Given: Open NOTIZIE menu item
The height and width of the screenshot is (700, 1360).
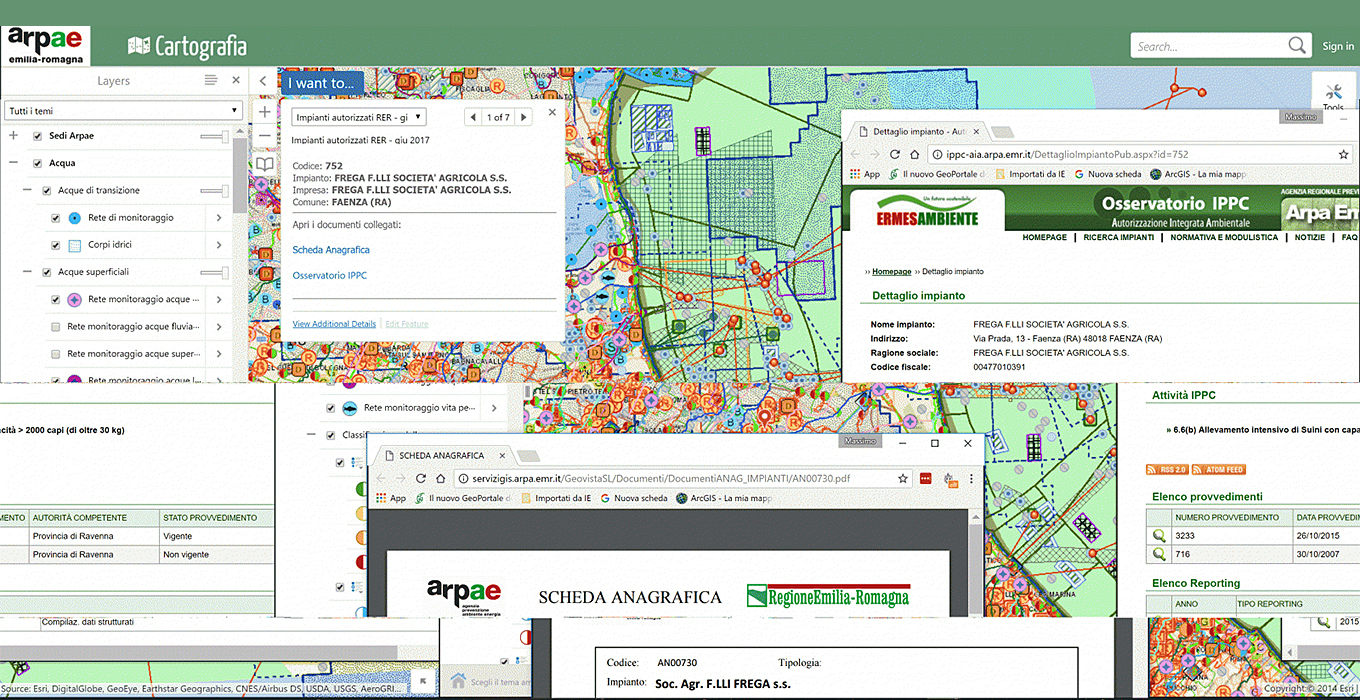Looking at the screenshot, I should (1309, 237).
